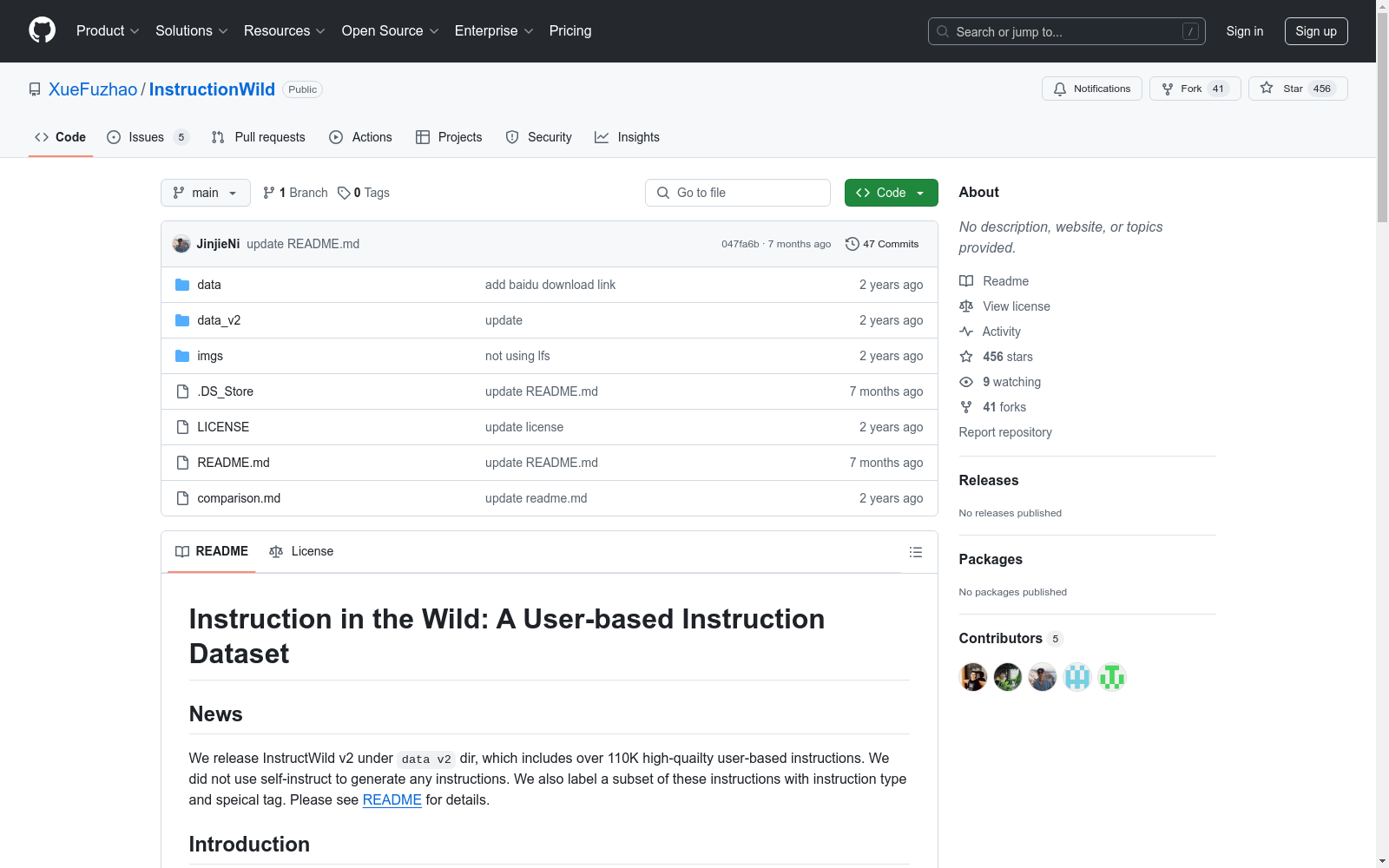Click the LICENSE file icon

tap(182, 427)
